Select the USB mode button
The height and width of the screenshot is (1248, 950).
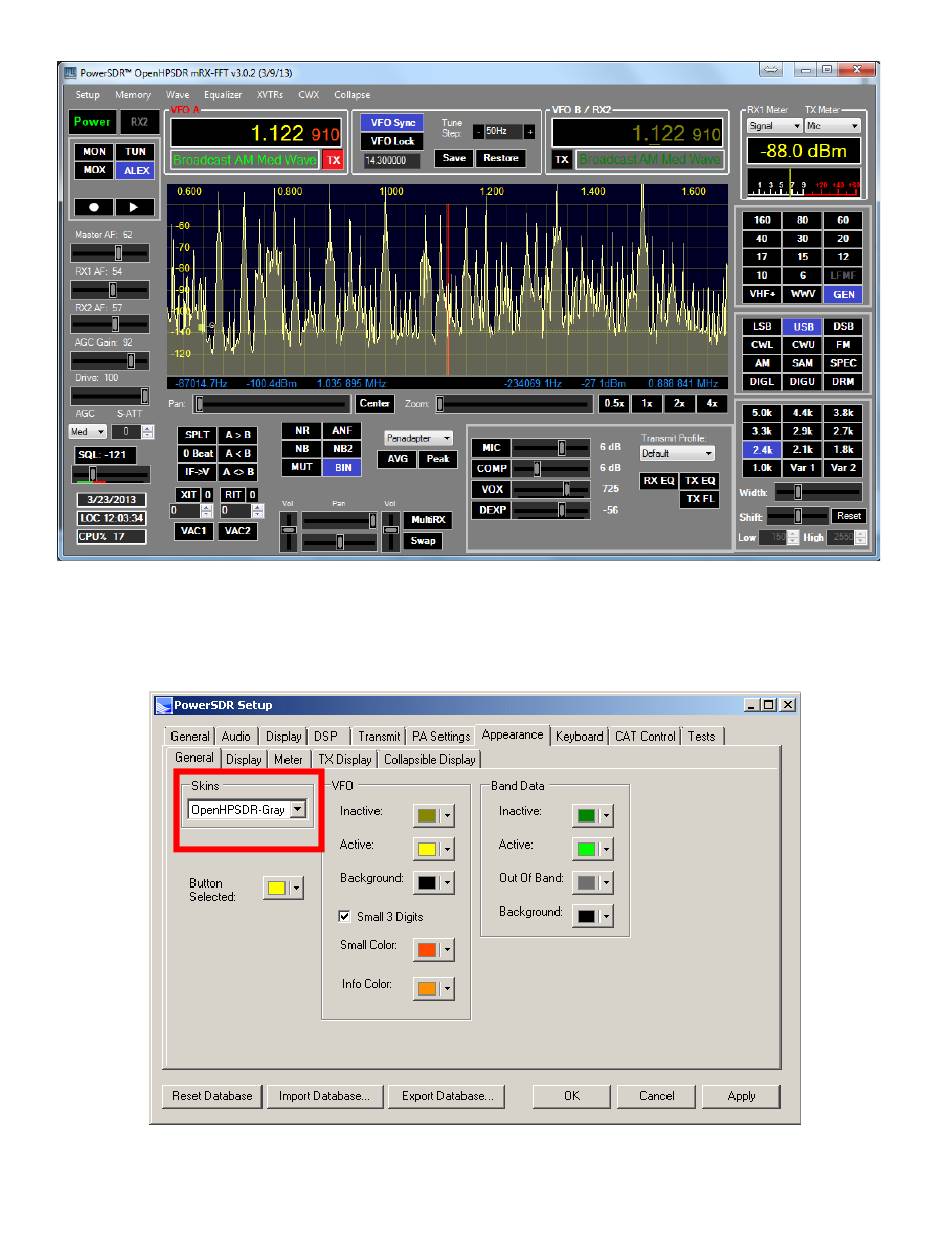pos(802,326)
